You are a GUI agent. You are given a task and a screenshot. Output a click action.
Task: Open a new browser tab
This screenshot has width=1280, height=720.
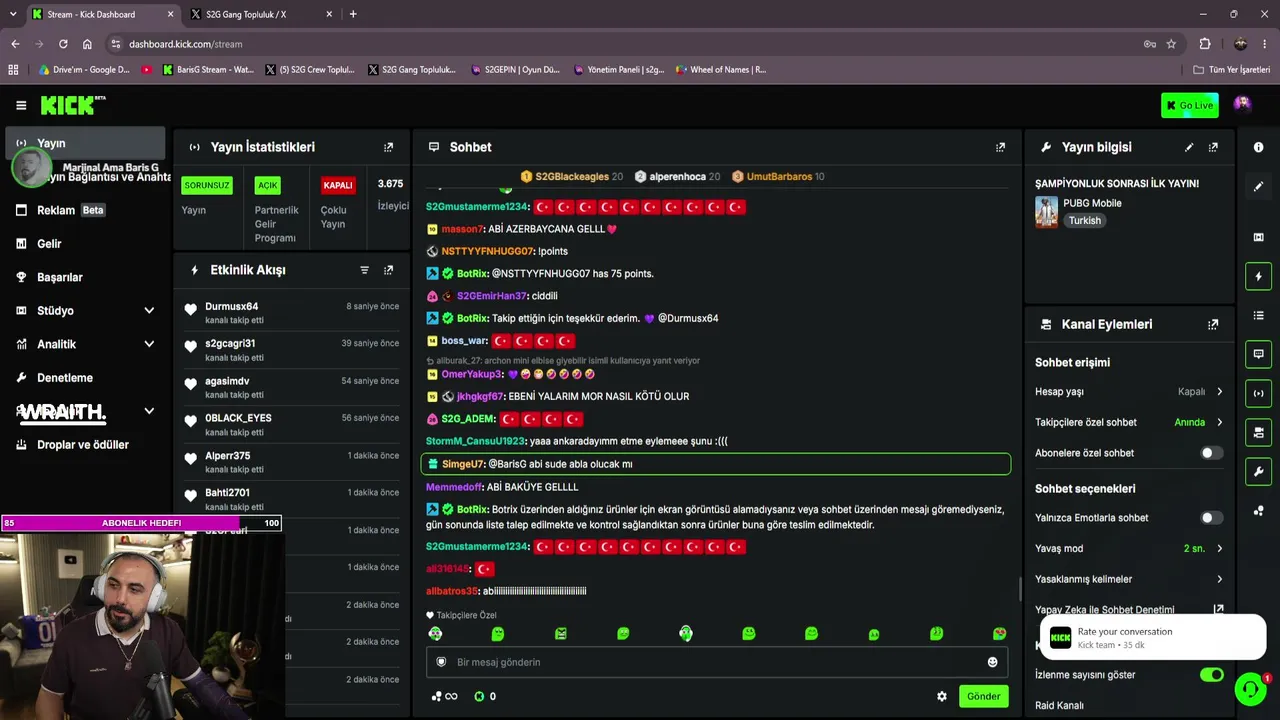pyautogui.click(x=353, y=14)
